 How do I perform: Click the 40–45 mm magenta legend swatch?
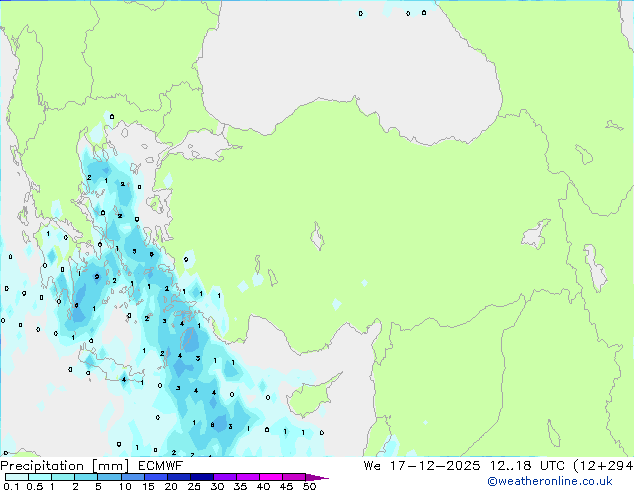(x=271, y=477)
